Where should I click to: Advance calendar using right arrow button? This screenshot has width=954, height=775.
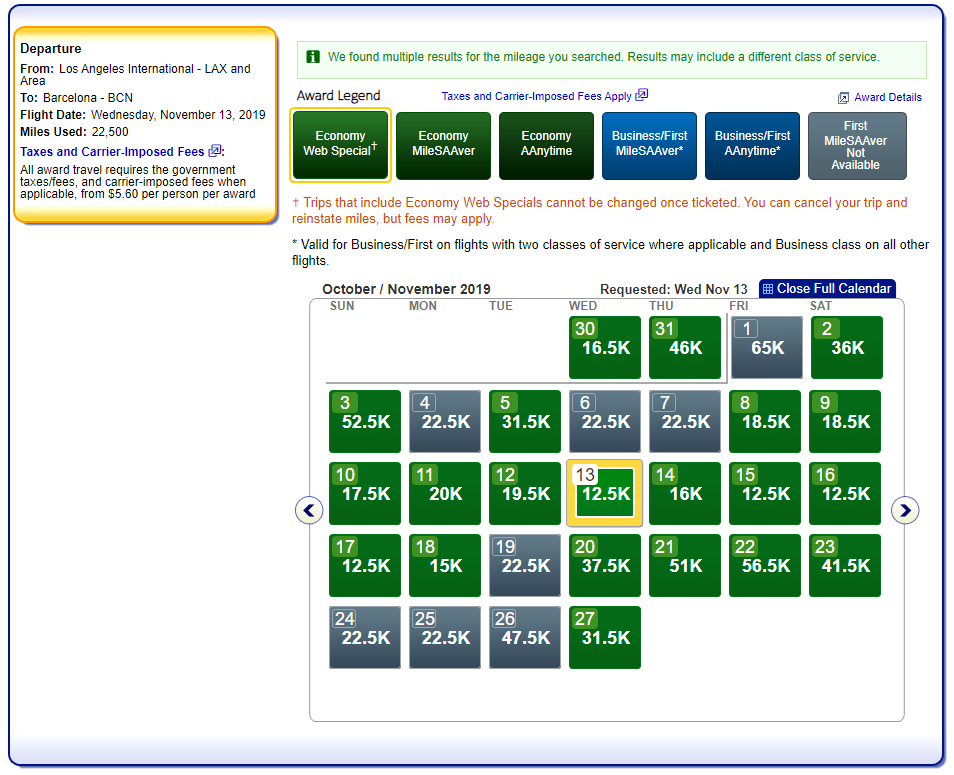(905, 511)
